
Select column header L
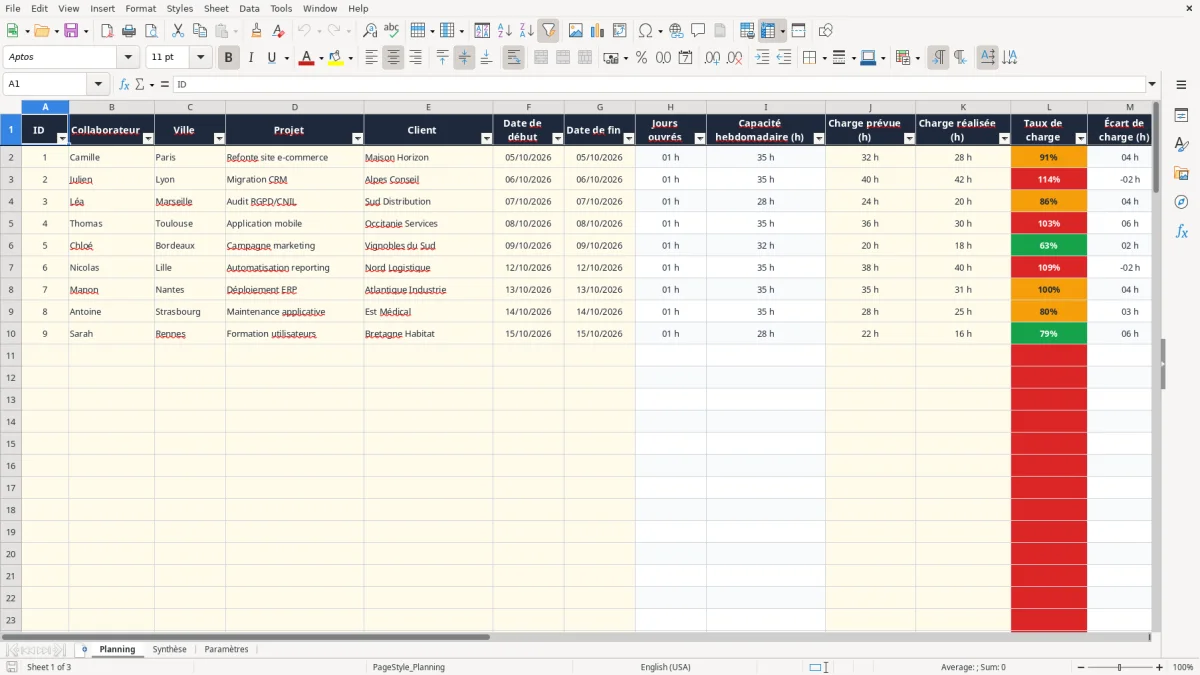click(1049, 107)
